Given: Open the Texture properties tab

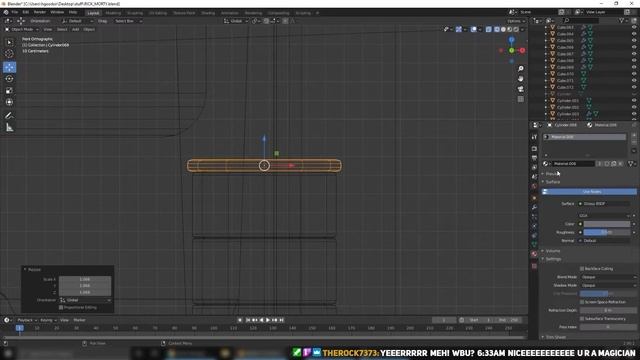Looking at the screenshot, I should click(x=534, y=266).
